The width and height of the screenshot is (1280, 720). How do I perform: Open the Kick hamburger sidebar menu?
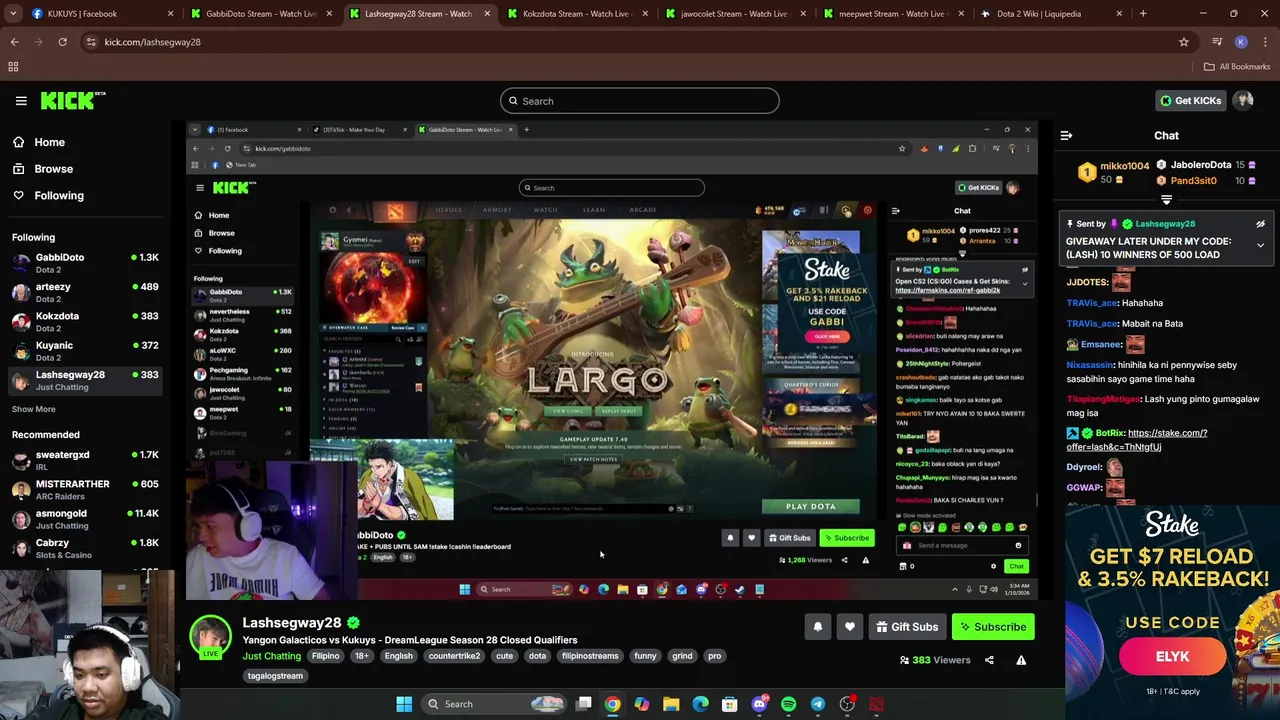click(x=21, y=101)
